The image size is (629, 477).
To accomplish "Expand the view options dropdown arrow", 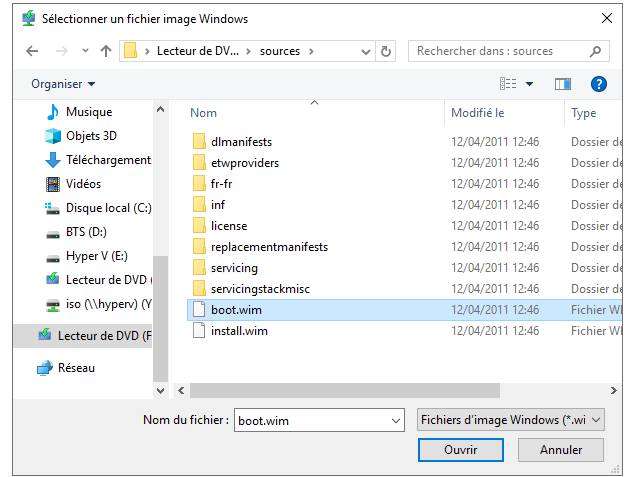I will pos(530,84).
